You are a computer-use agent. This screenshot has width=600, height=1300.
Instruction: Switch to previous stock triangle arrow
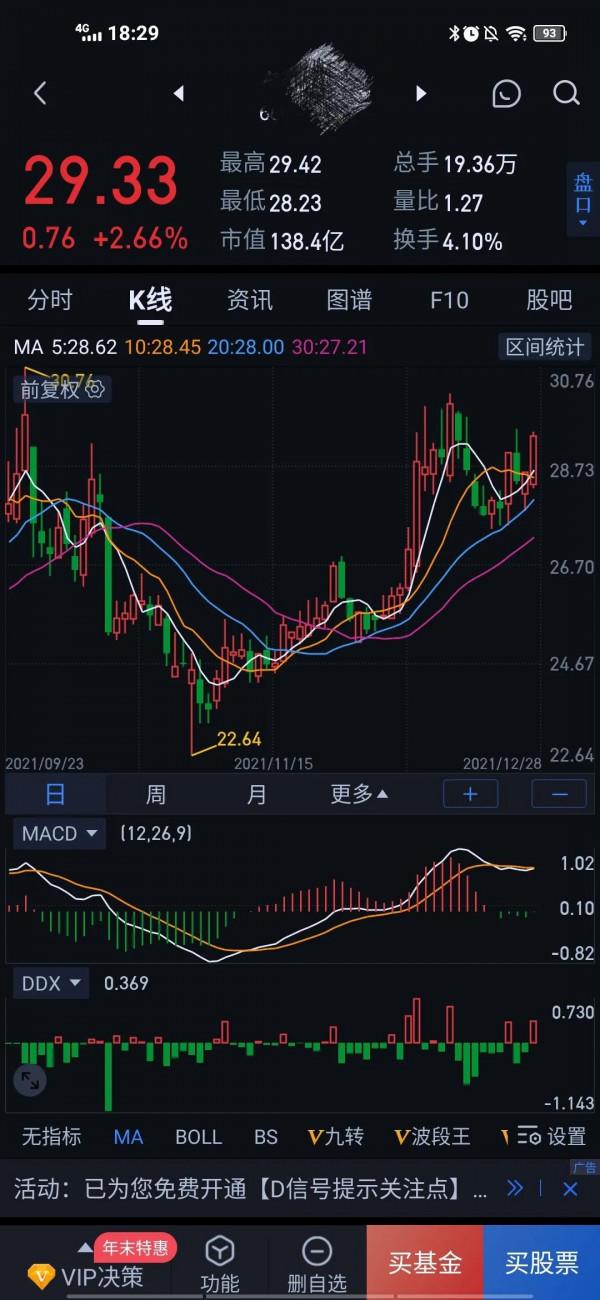(x=178, y=94)
